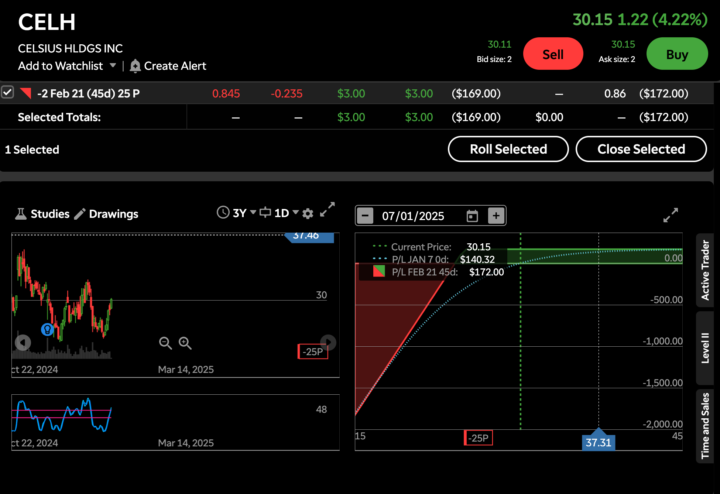Open the Level II side tab

[x=705, y=348]
